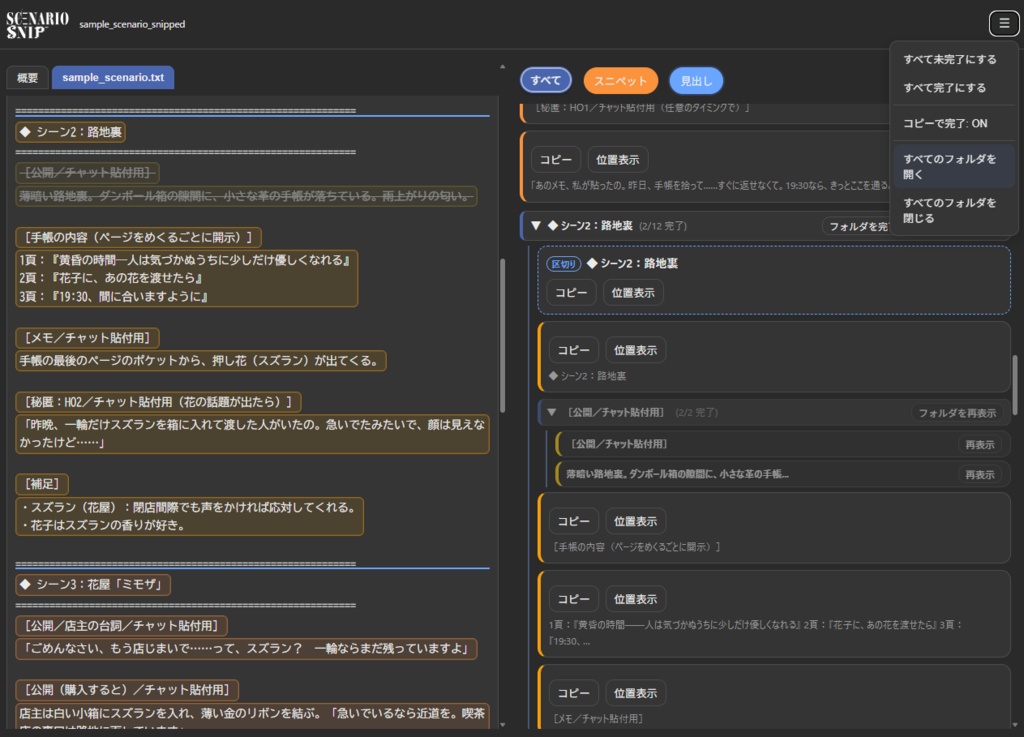This screenshot has height=737, width=1024.
Task: Click ◆シーン3：花屋「ミモザ」 heading
Action: click(x=93, y=584)
